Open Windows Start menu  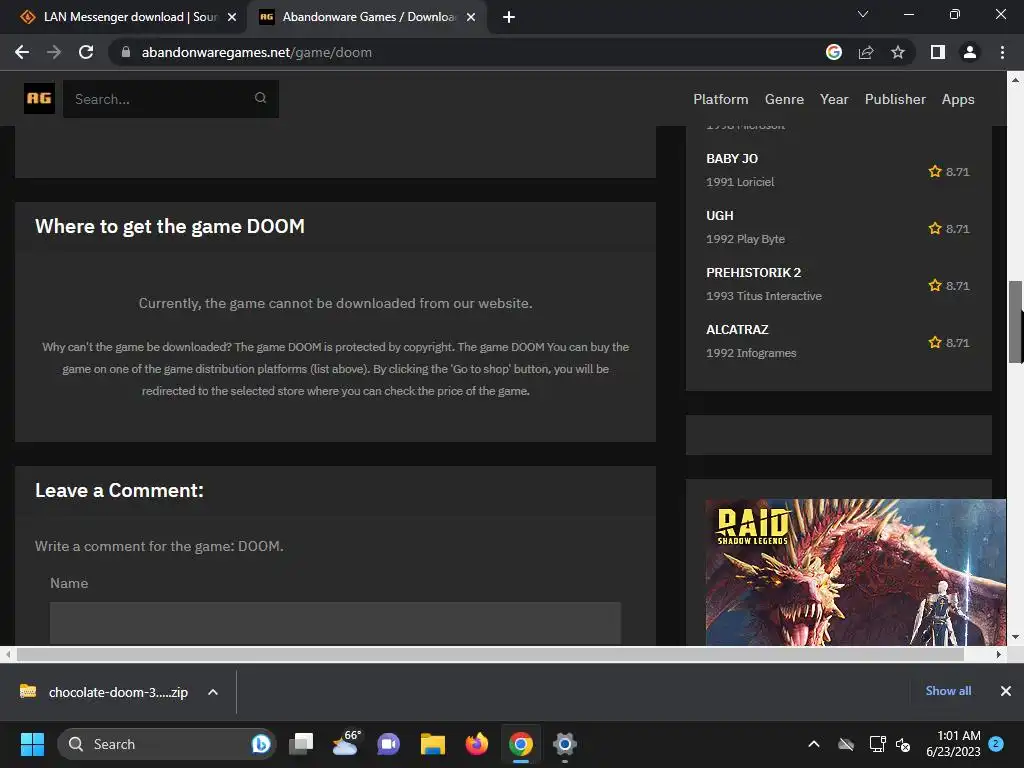pyautogui.click(x=32, y=744)
